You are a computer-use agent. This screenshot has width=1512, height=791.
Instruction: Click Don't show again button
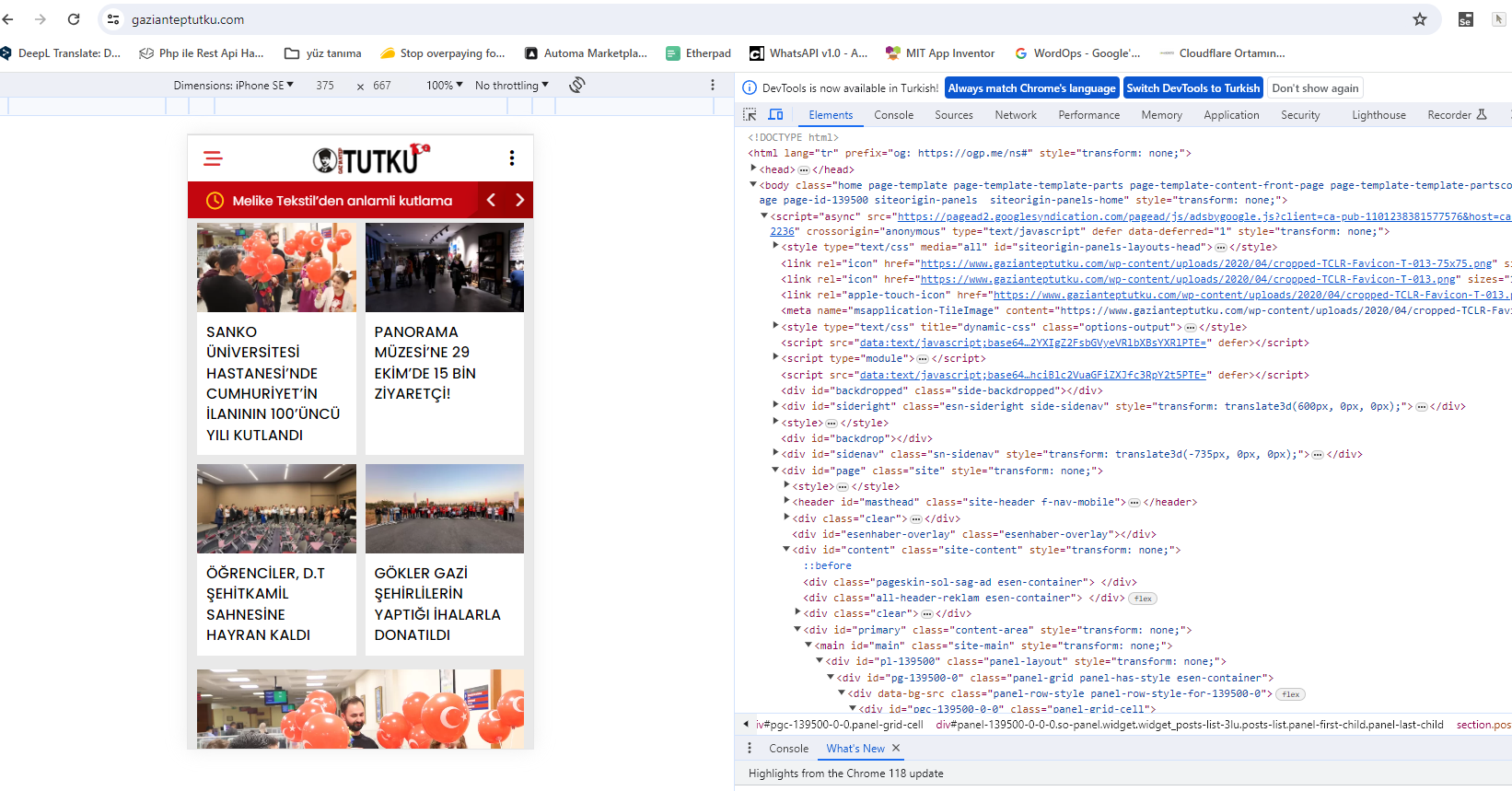(x=1315, y=88)
